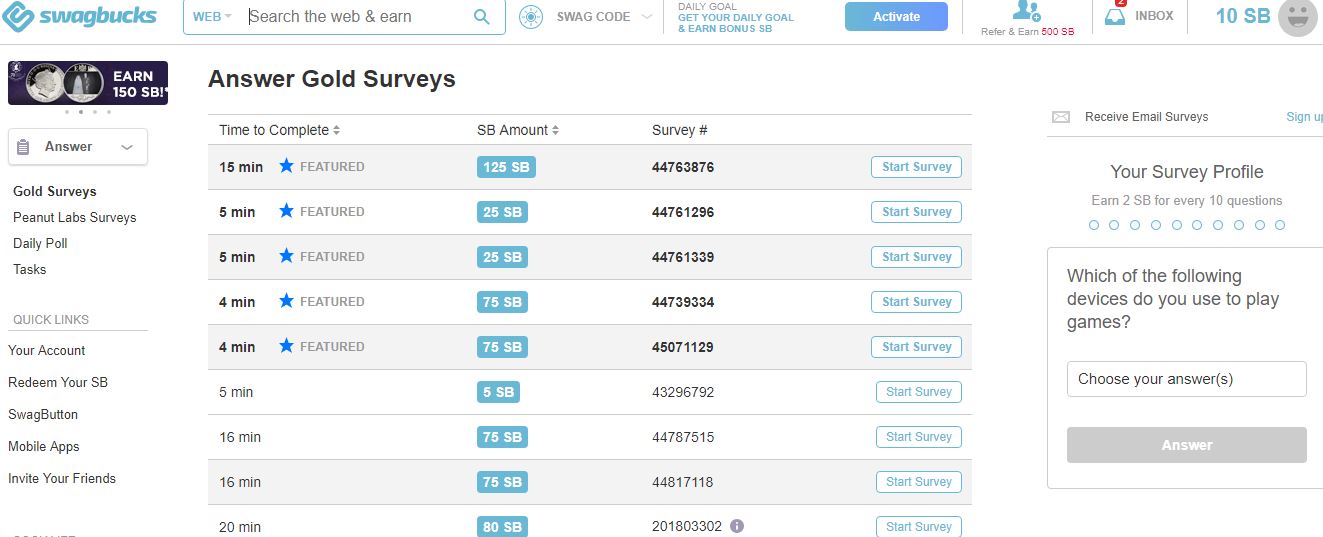Expand the Swag Code dropdown arrow

[646, 17]
